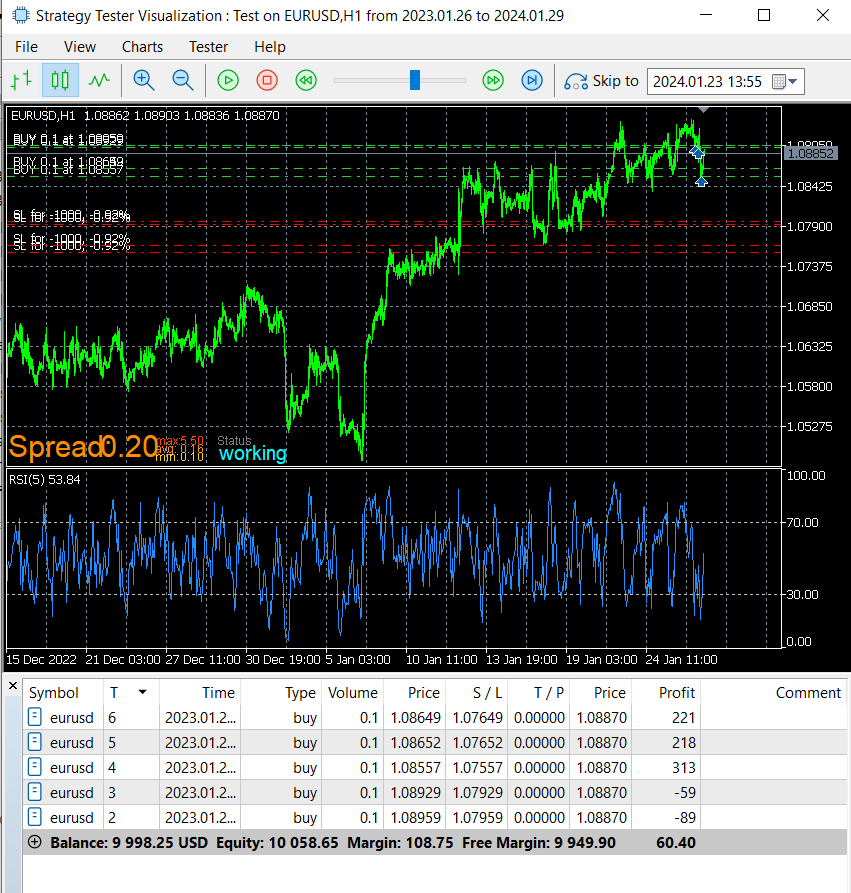851x893 pixels.
Task: Click the lower blue buy arrow
Action: [x=701, y=181]
